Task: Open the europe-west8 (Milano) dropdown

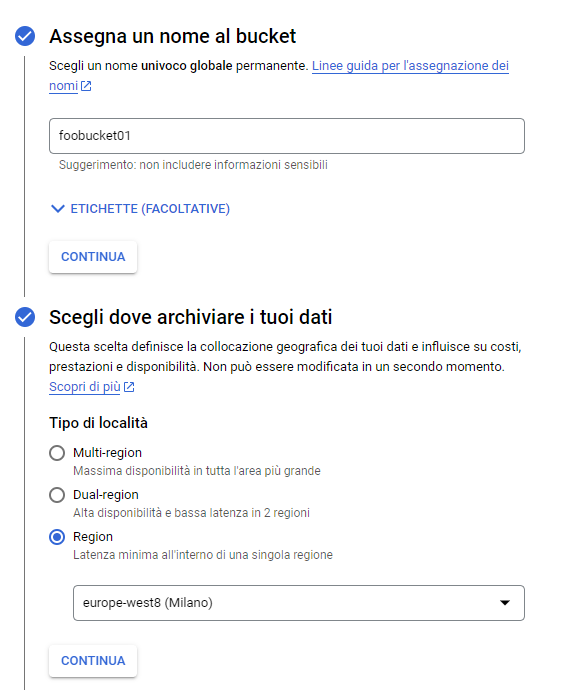Action: tap(299, 603)
